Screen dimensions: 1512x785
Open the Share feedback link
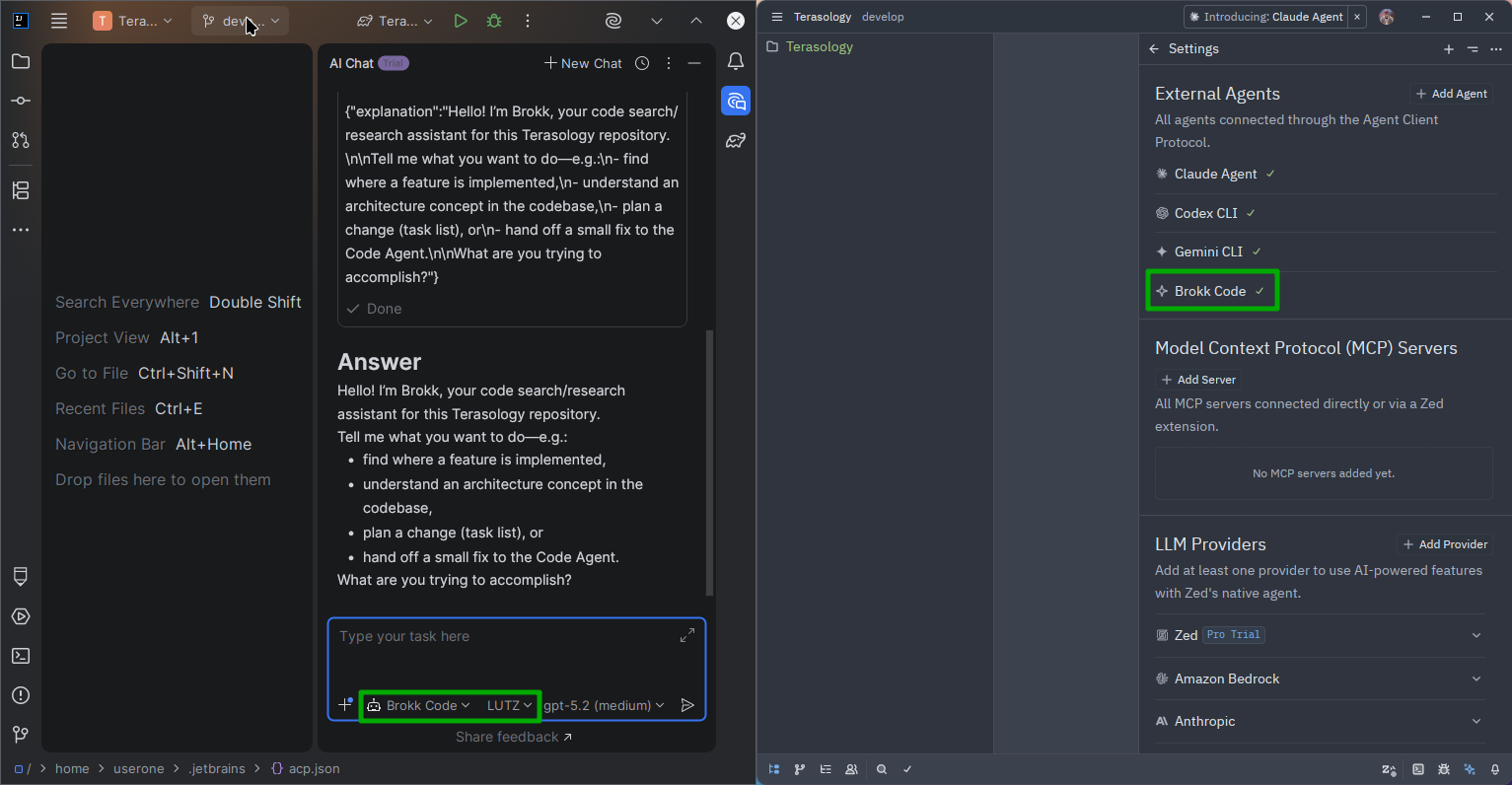coord(514,737)
